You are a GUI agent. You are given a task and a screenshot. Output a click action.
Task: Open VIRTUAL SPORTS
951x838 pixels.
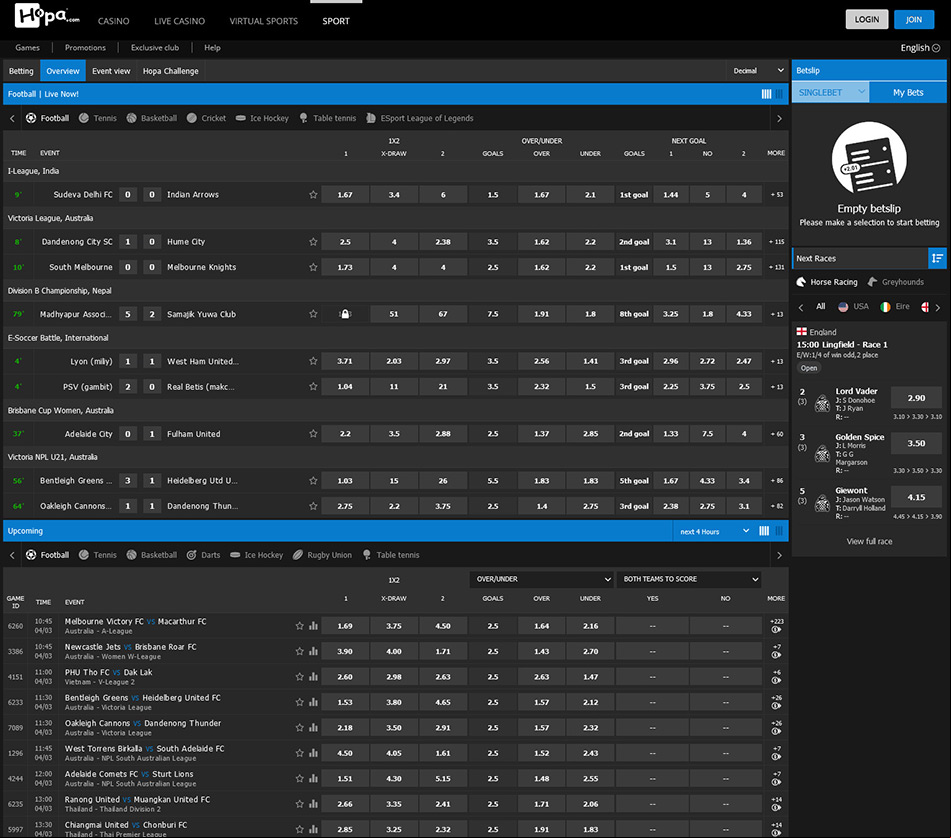(x=264, y=21)
